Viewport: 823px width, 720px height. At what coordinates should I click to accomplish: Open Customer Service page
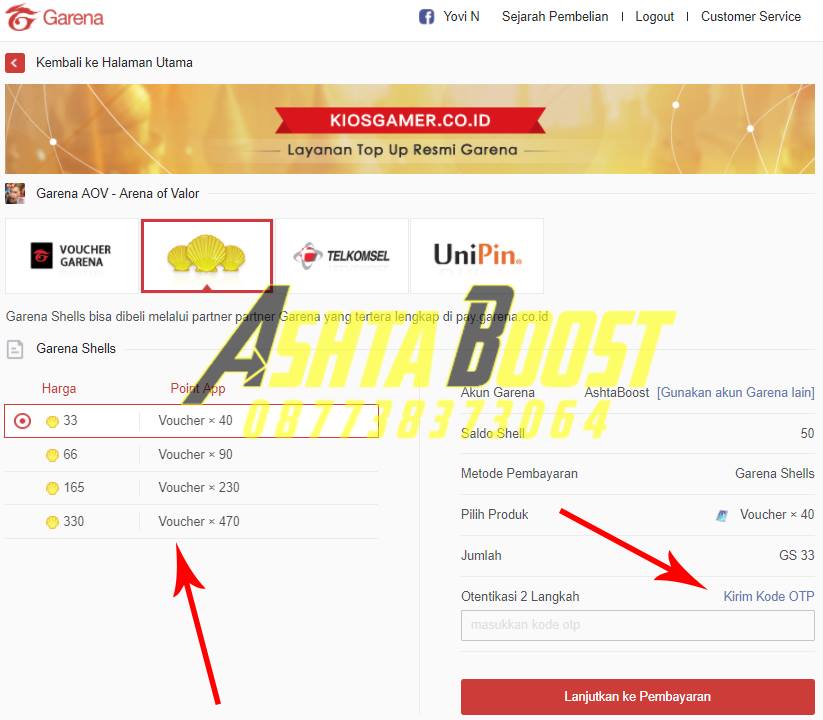coord(751,17)
